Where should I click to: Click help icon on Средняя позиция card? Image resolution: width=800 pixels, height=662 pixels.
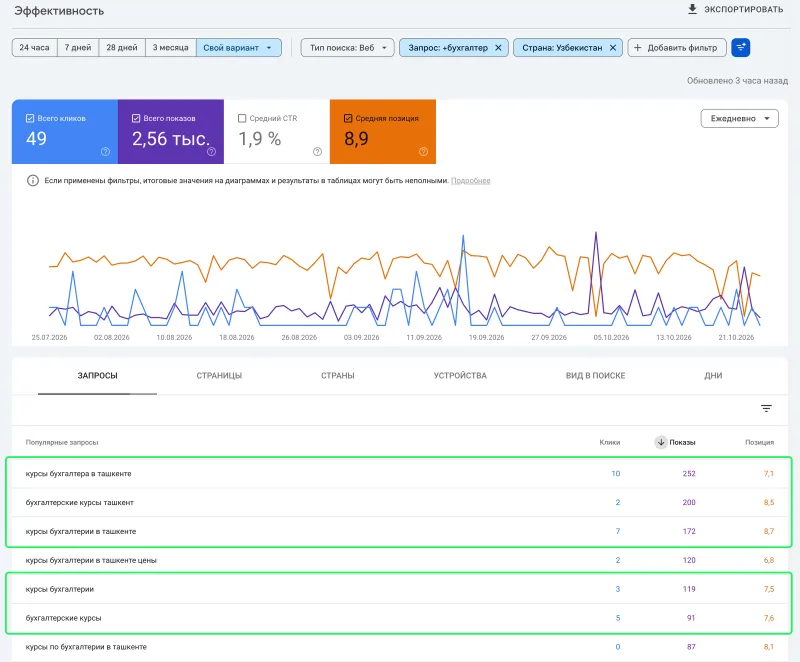[x=423, y=151]
